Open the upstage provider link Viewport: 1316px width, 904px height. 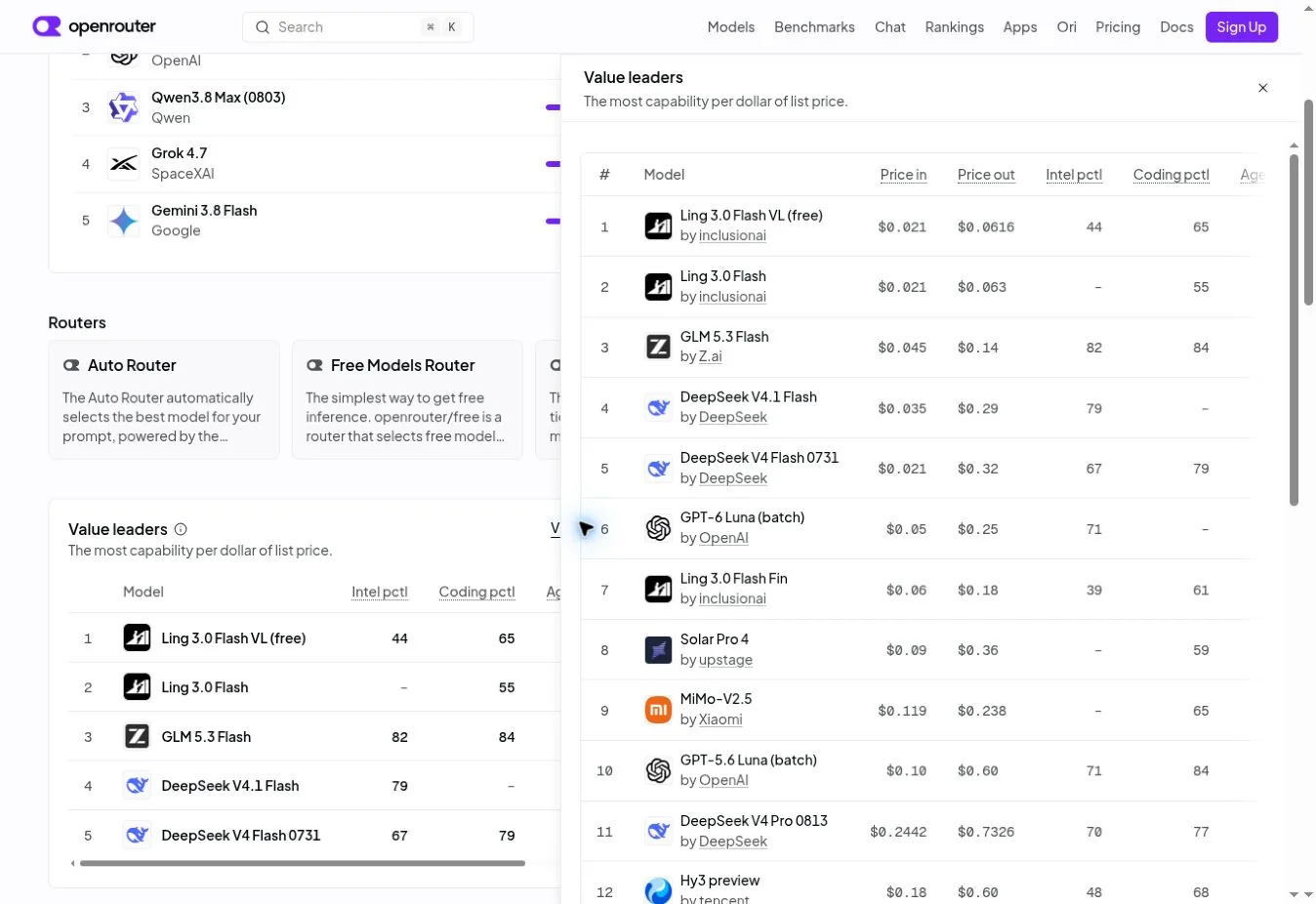tap(725, 660)
